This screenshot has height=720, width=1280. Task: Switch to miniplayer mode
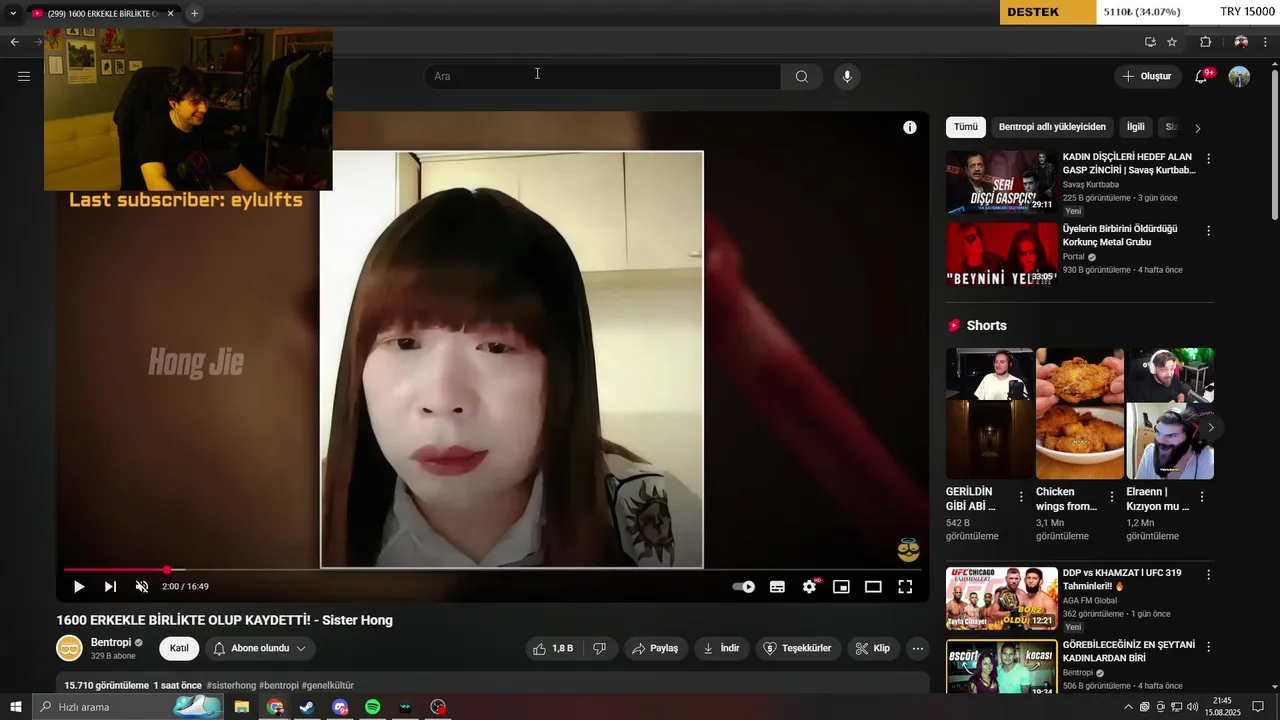(x=841, y=587)
